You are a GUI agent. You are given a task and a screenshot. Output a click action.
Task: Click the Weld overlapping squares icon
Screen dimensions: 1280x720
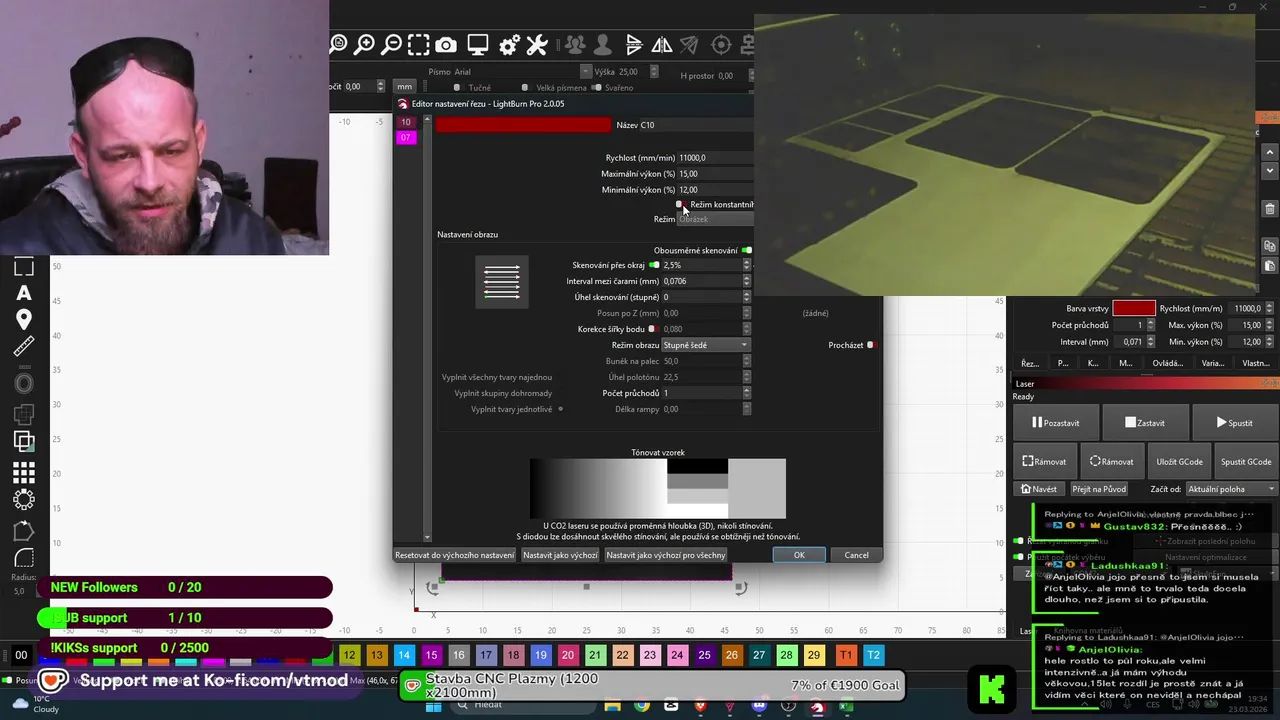(24, 412)
